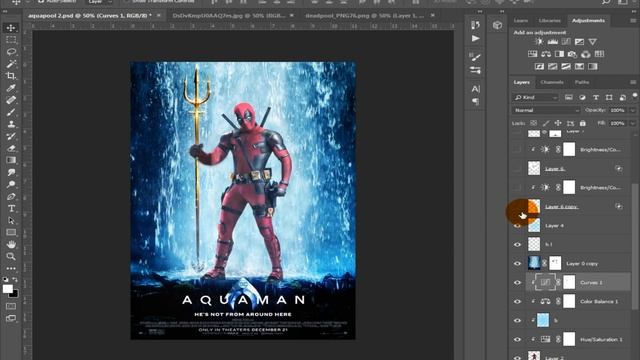640x360 pixels.
Task: Hide the Hue/Saturation 1 layer
Action: [518, 339]
